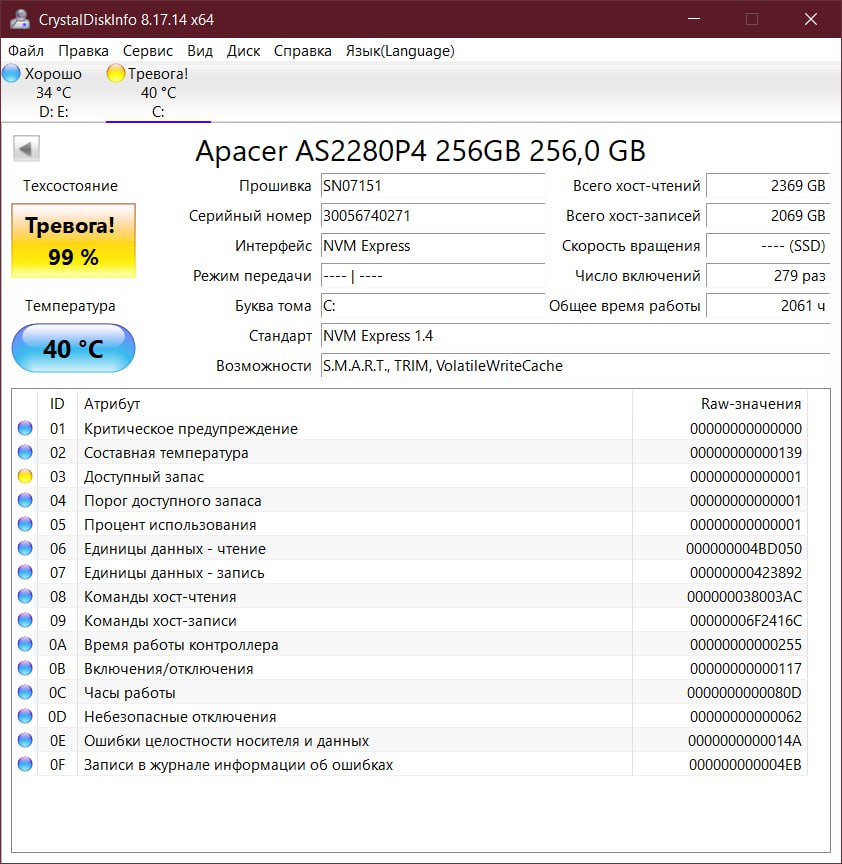This screenshot has height=864, width=842.
Task: Click the power-on hours 2061 ч
Action: click(768, 306)
